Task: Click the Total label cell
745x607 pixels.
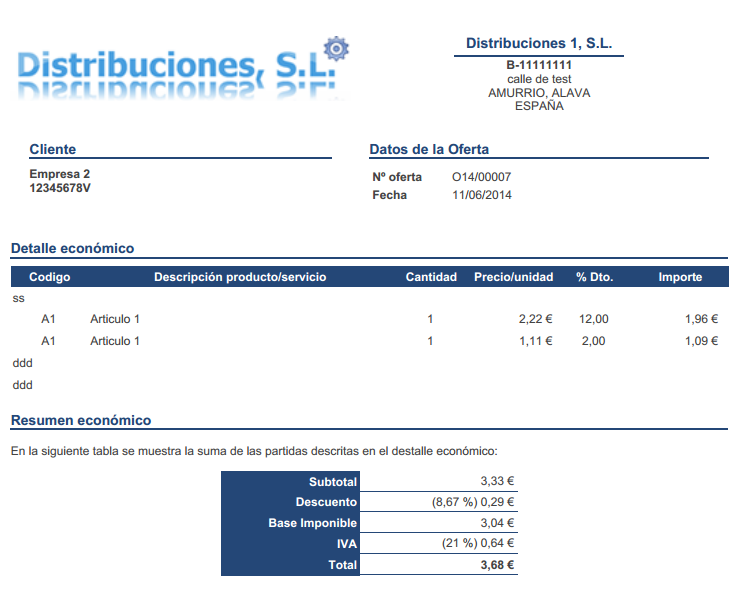Action: [x=290, y=565]
